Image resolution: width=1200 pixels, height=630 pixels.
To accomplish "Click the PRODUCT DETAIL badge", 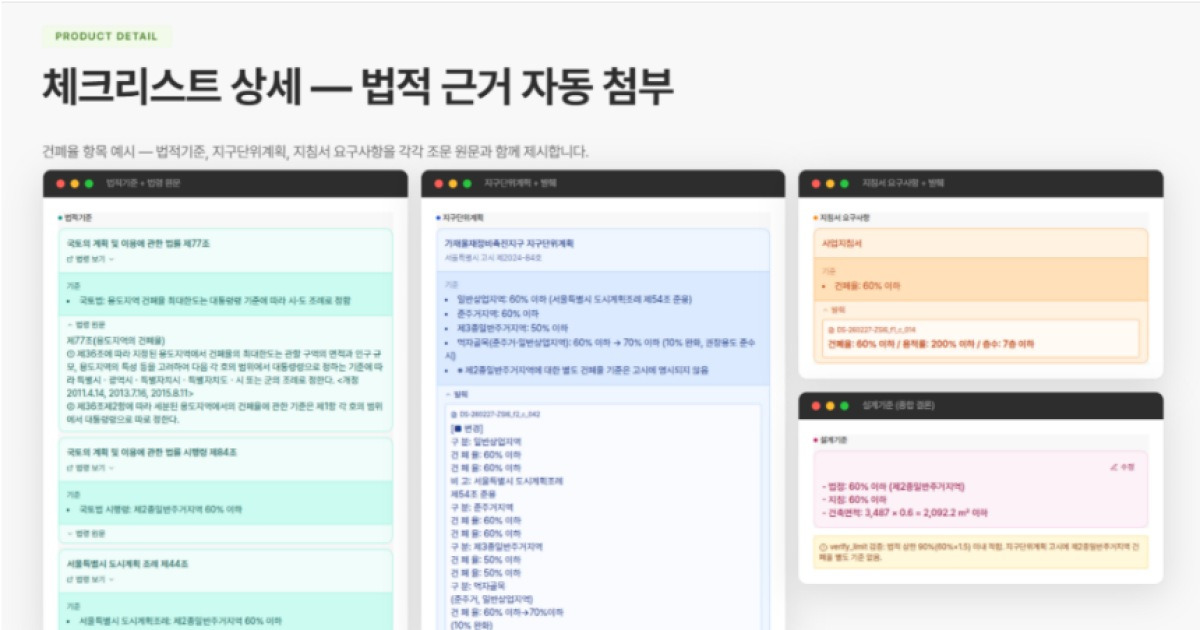I will coord(105,35).
